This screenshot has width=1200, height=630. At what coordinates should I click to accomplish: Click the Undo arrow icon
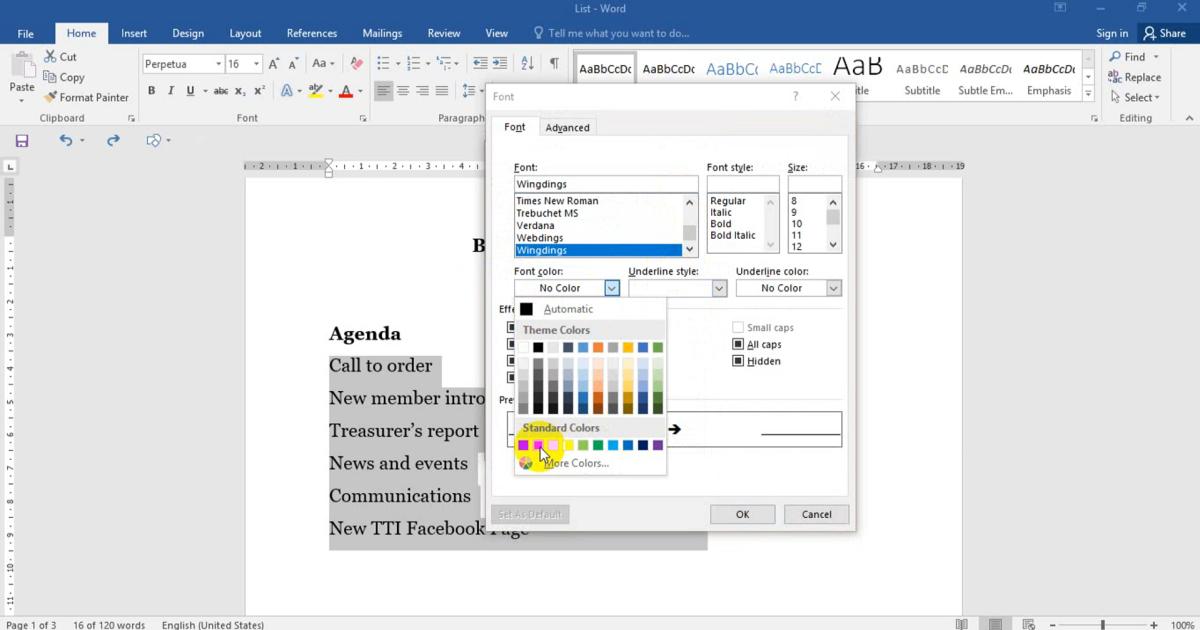click(66, 141)
